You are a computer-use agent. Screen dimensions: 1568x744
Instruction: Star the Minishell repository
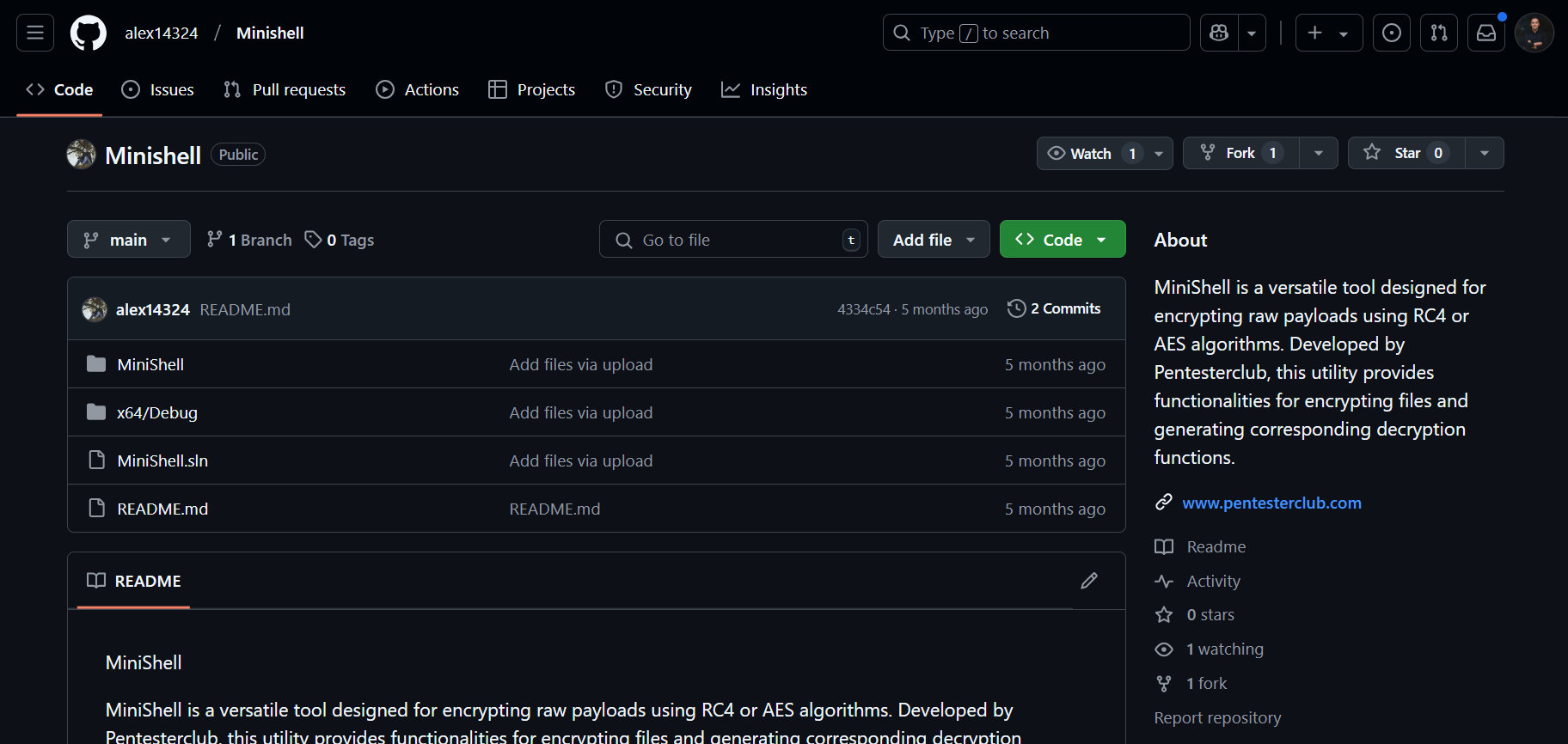pyautogui.click(x=1406, y=154)
